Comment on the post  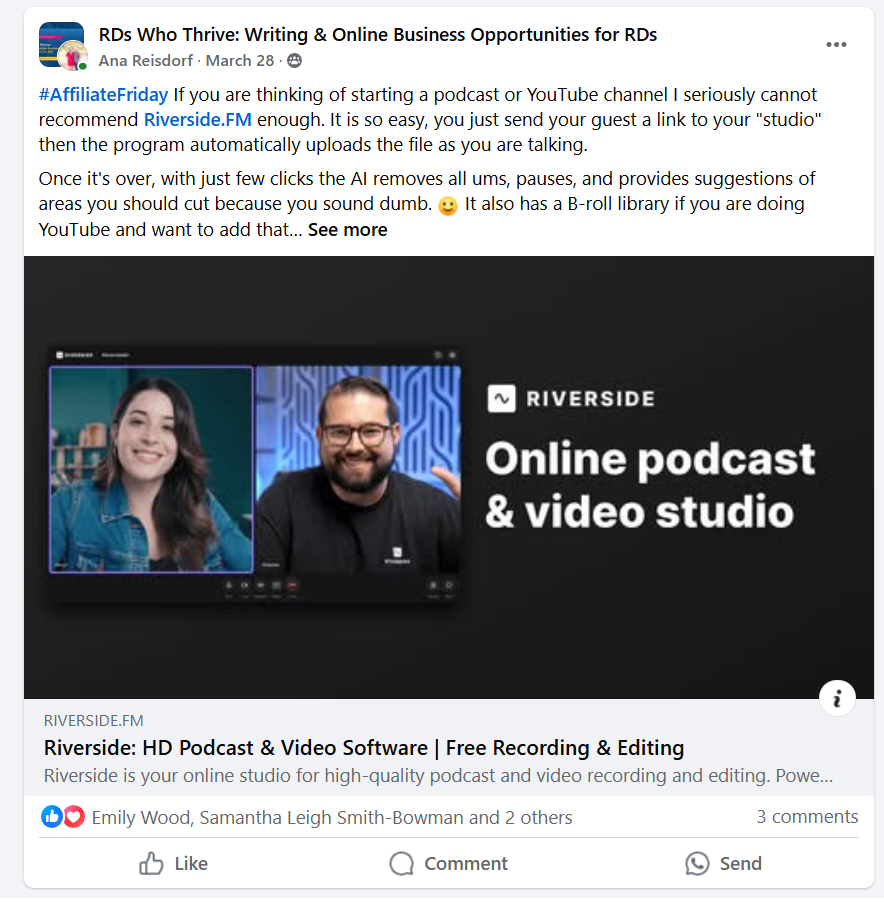pos(448,863)
